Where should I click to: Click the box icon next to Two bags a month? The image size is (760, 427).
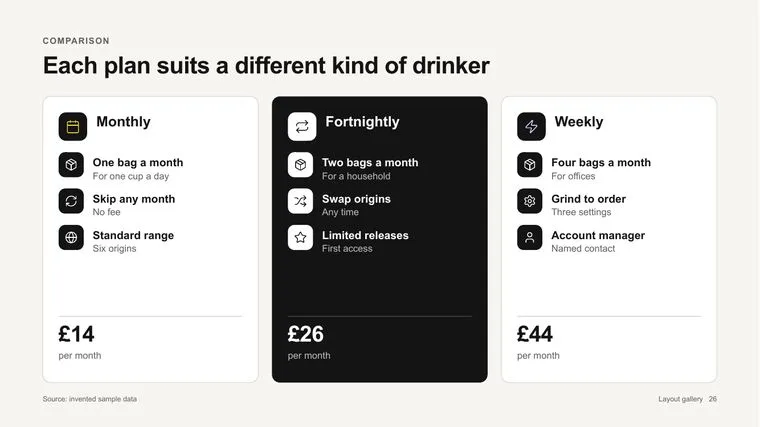(301, 165)
